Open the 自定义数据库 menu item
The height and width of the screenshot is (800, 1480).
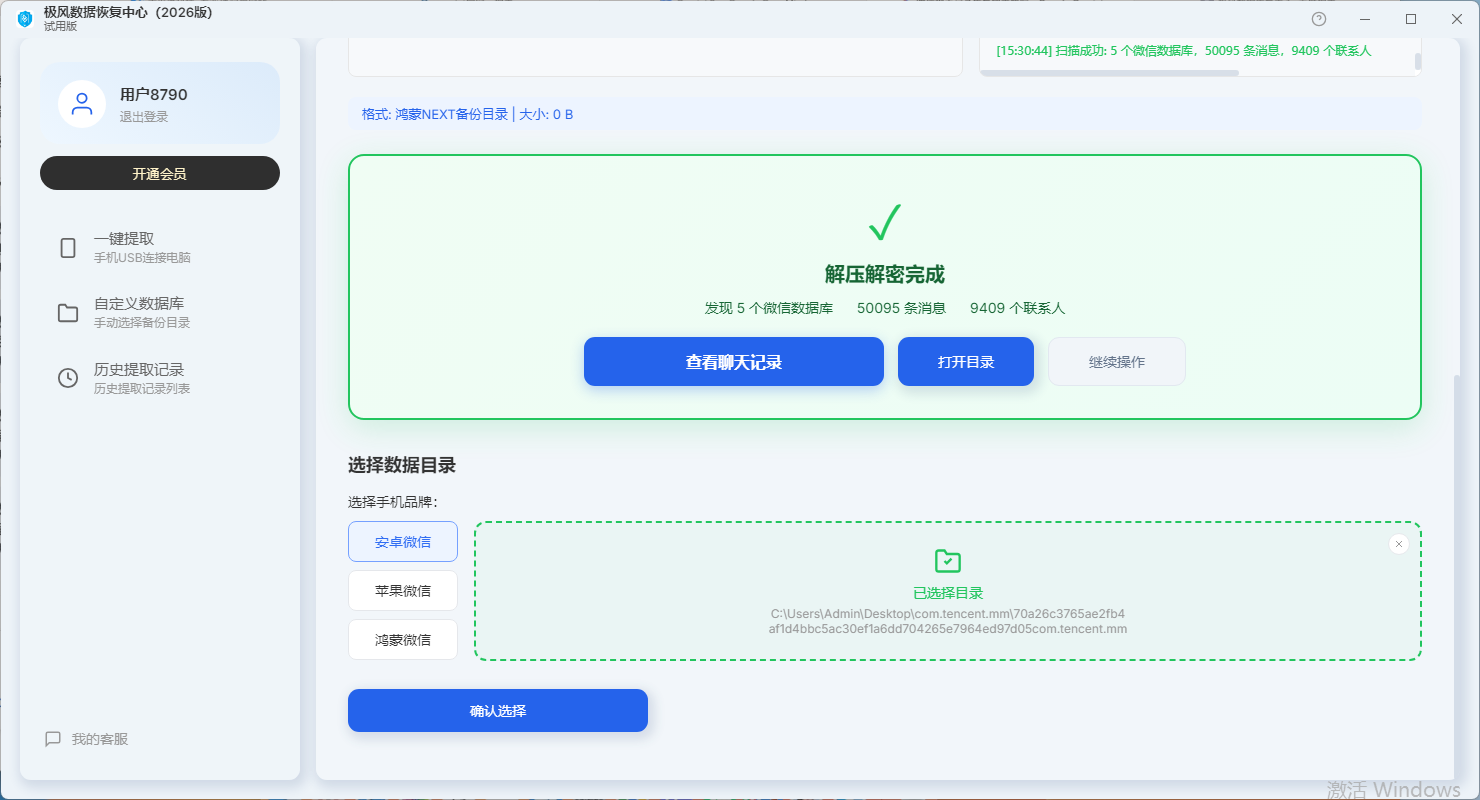coord(160,313)
